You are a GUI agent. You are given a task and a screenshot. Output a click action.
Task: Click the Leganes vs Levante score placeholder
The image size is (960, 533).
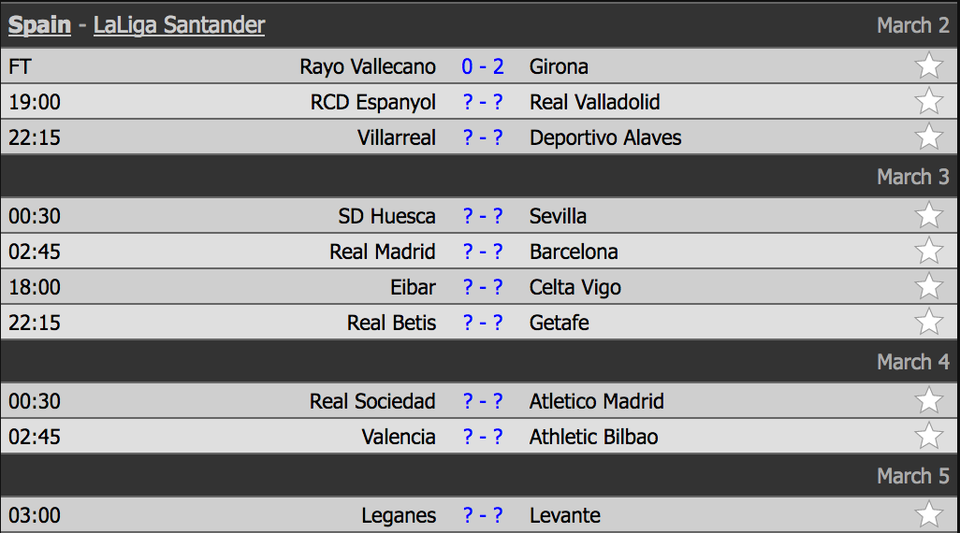[483, 516]
